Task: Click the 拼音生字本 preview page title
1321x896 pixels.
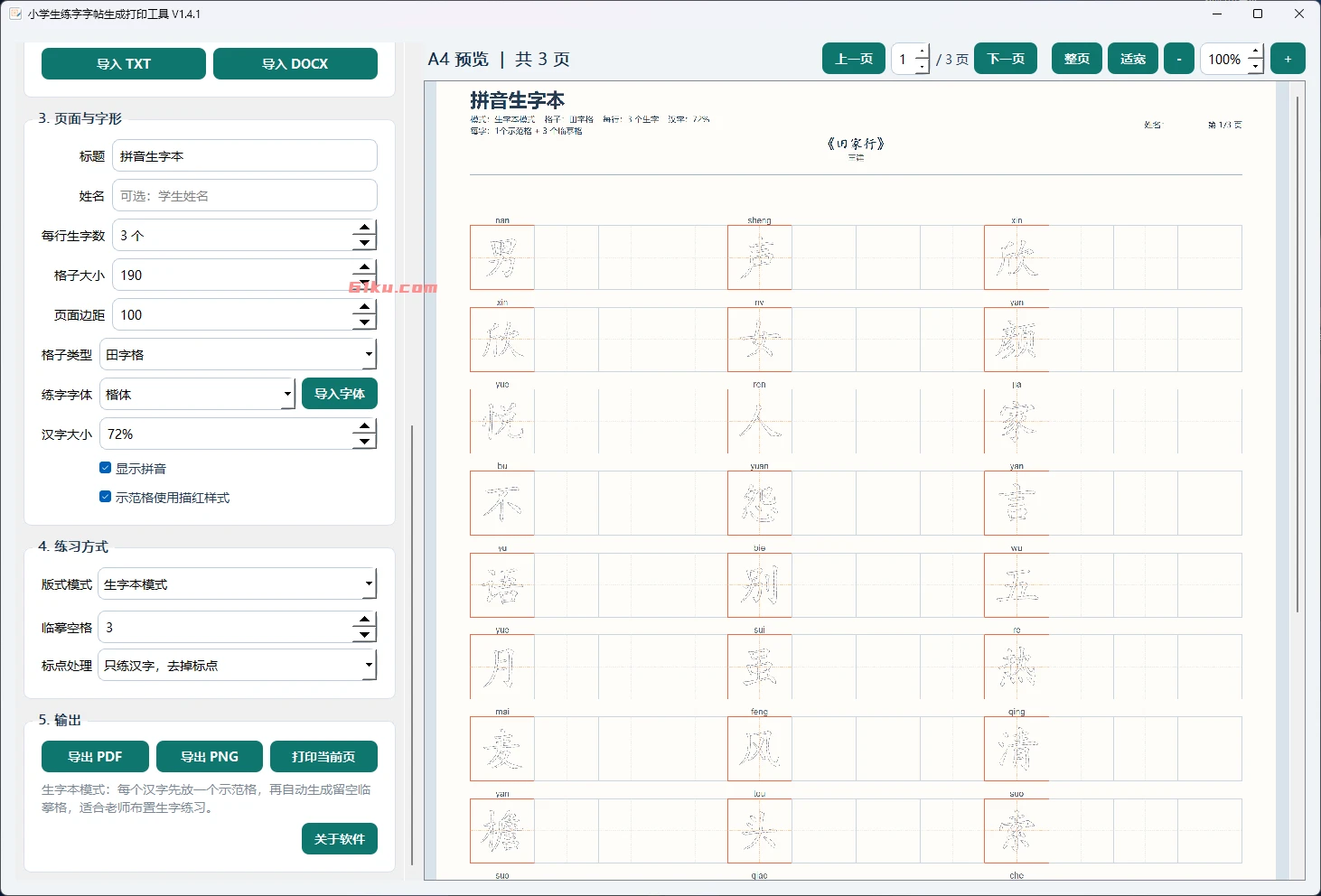Action: point(517,100)
